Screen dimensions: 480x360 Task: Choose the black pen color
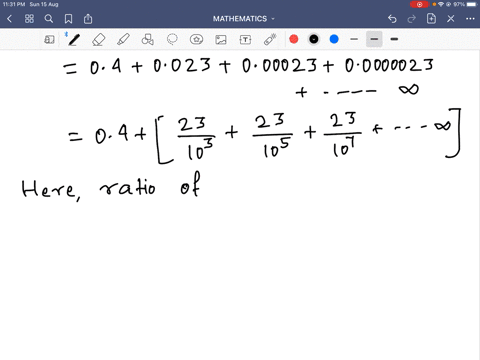[x=314, y=39]
